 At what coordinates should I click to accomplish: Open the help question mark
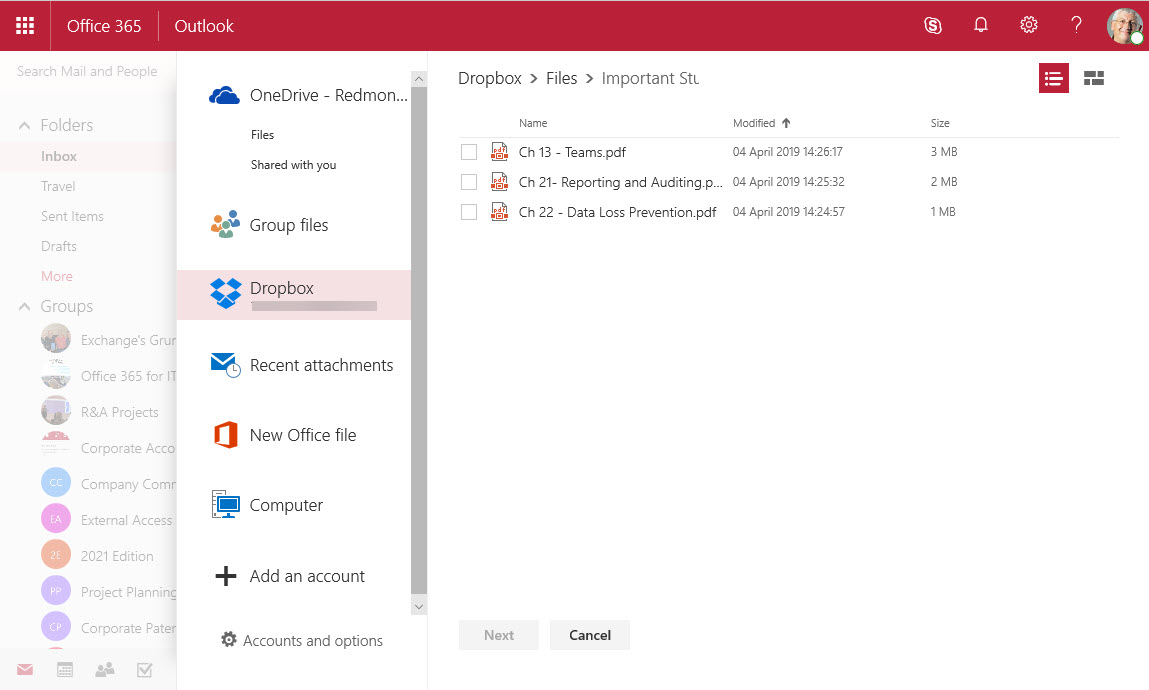point(1076,26)
